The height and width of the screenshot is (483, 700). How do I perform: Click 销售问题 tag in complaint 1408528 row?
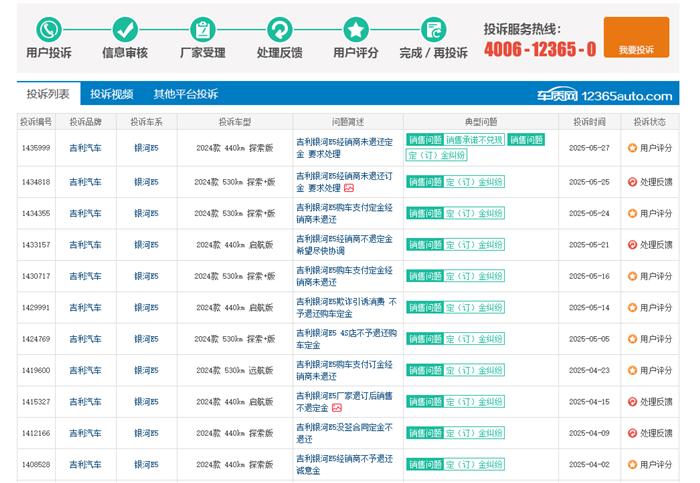click(x=425, y=464)
